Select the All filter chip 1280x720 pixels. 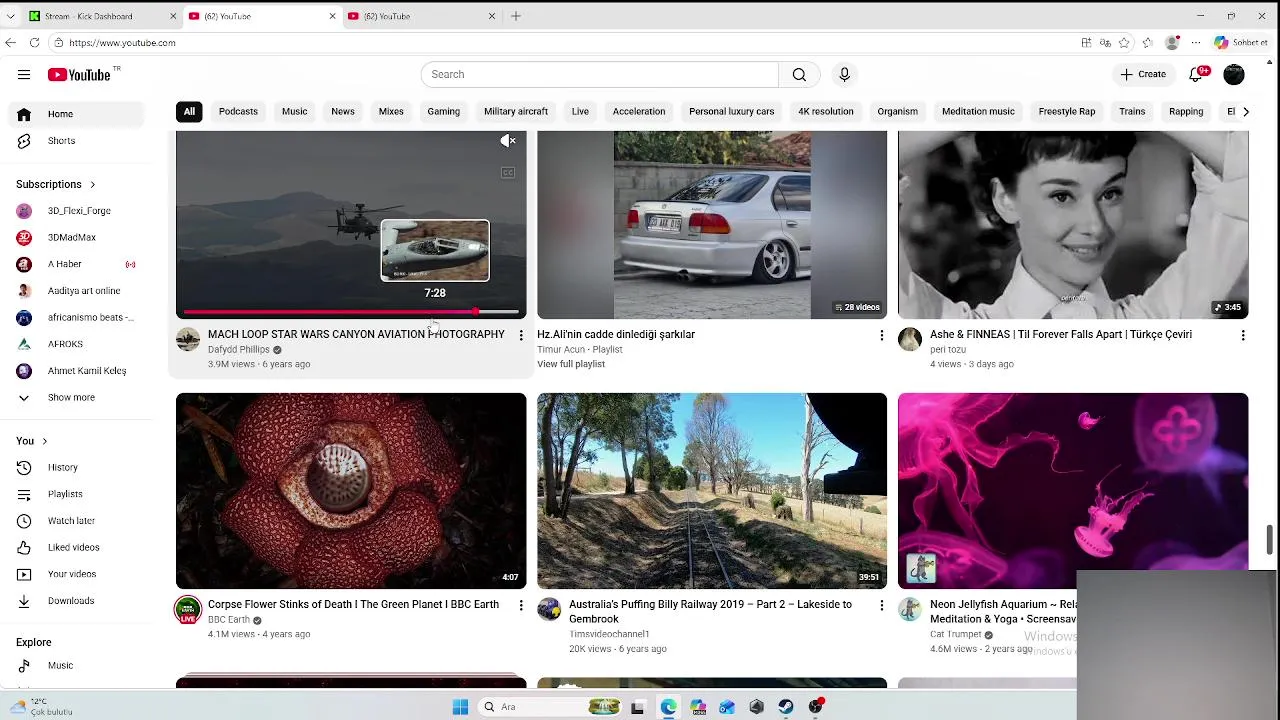189,111
